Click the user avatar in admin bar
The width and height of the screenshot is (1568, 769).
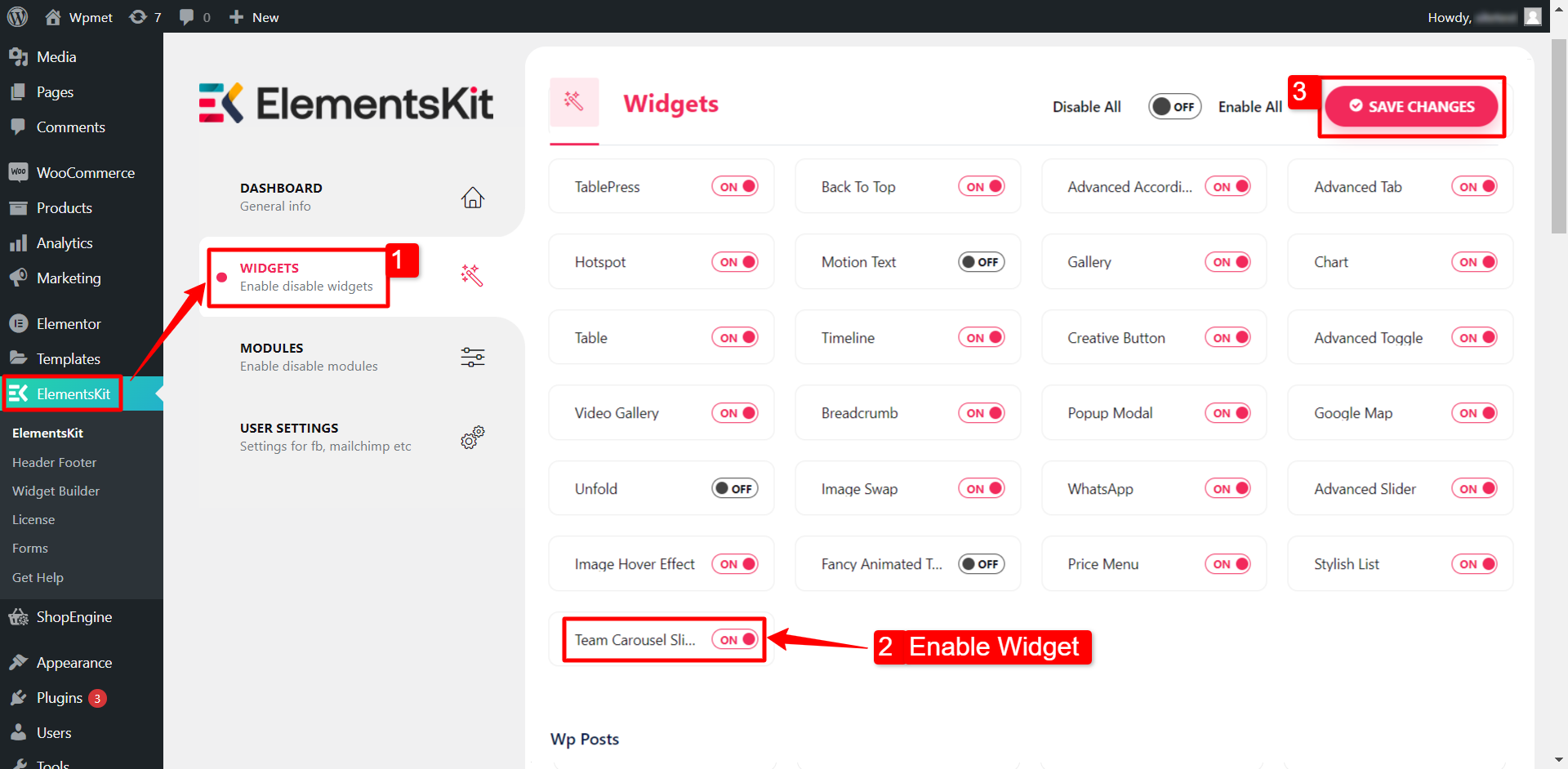click(x=1533, y=16)
